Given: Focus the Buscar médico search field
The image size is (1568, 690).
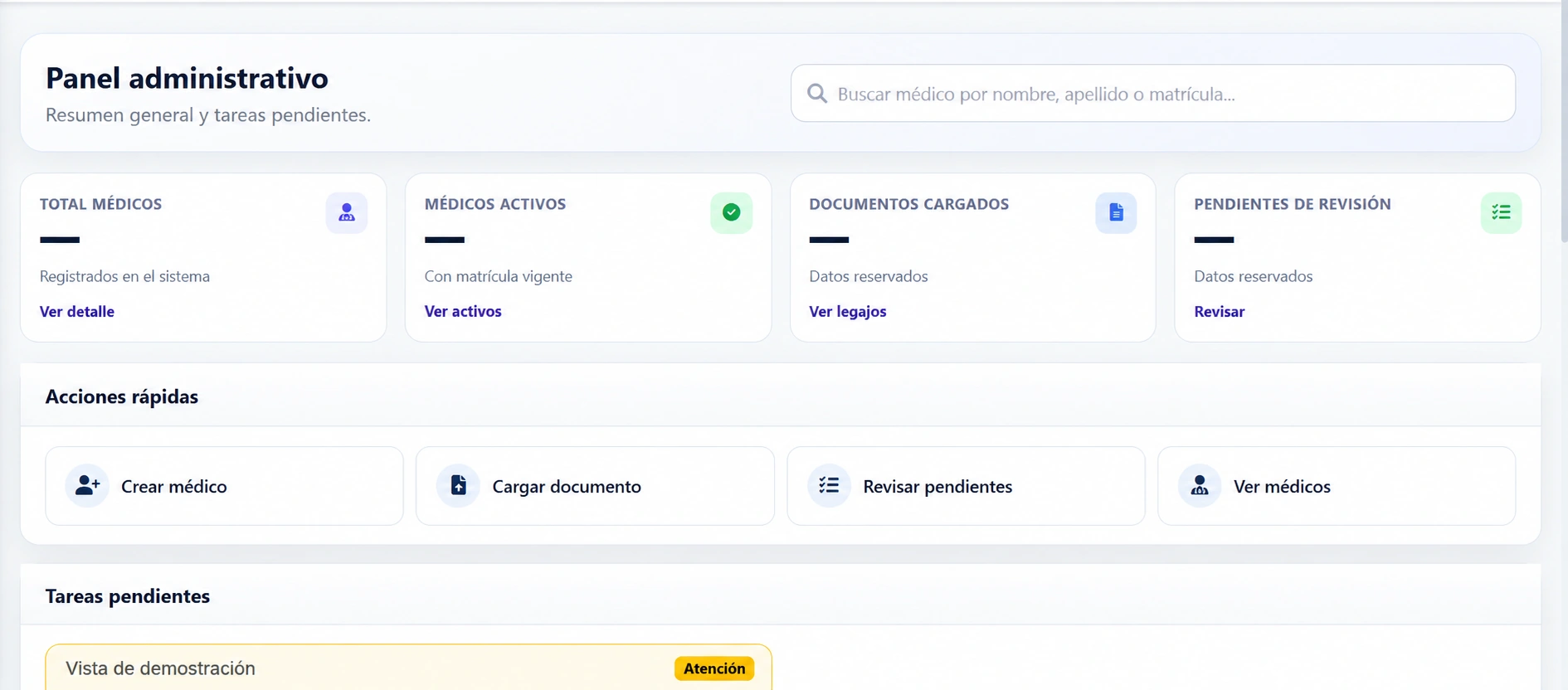Looking at the screenshot, I should pyautogui.click(x=1153, y=94).
